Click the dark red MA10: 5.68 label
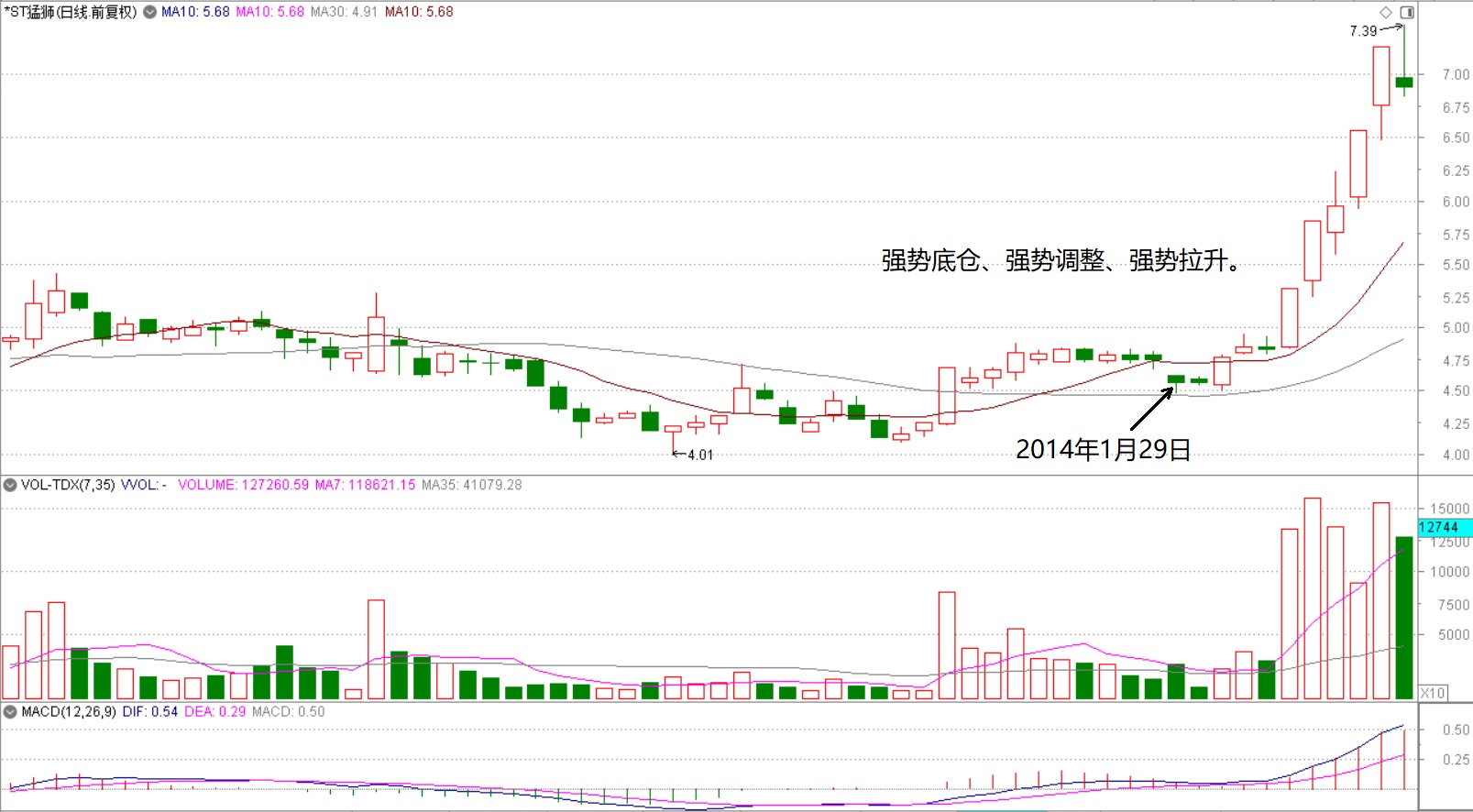1473x812 pixels. (419, 12)
